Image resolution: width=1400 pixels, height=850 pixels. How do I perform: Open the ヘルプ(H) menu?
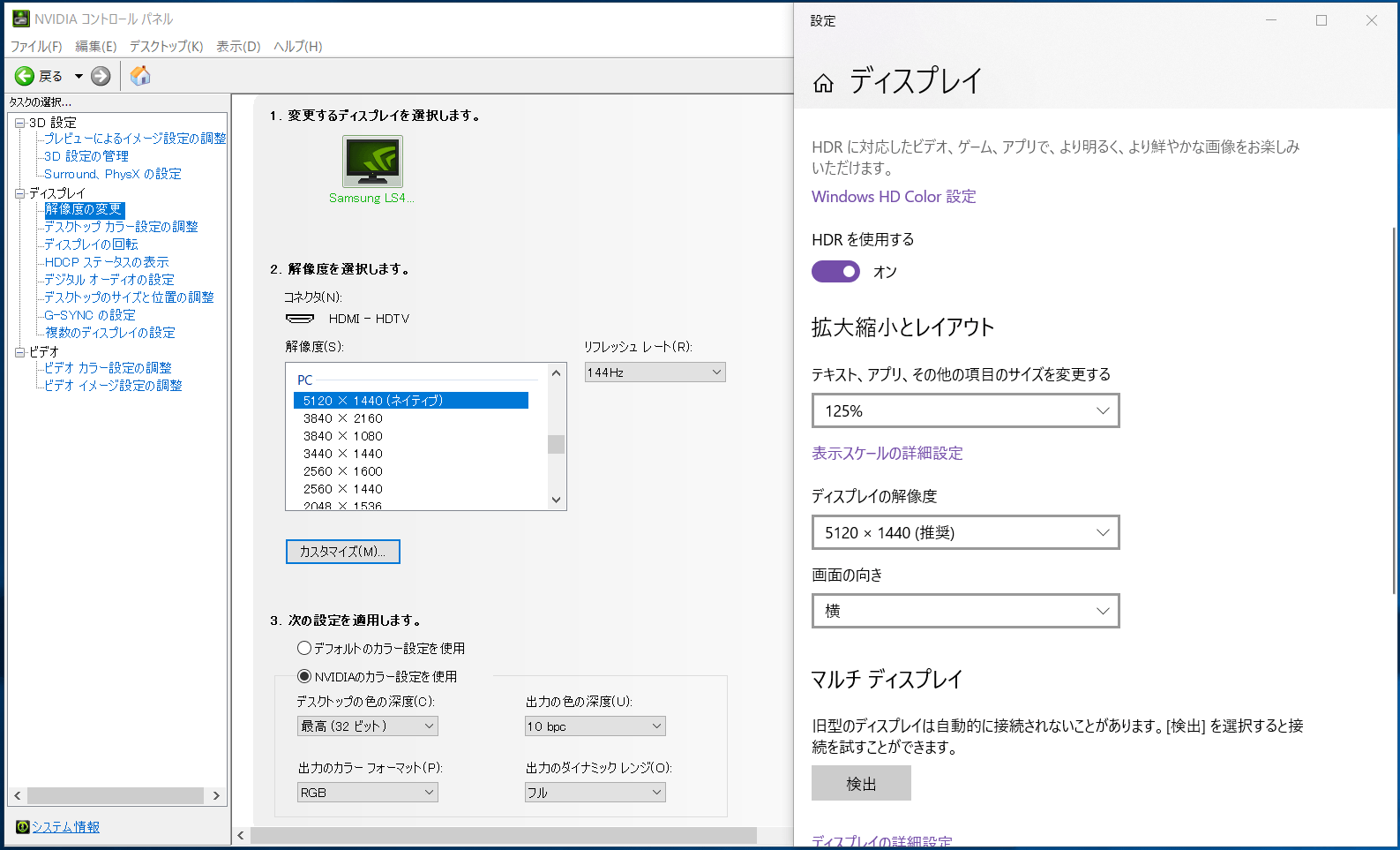[x=298, y=46]
